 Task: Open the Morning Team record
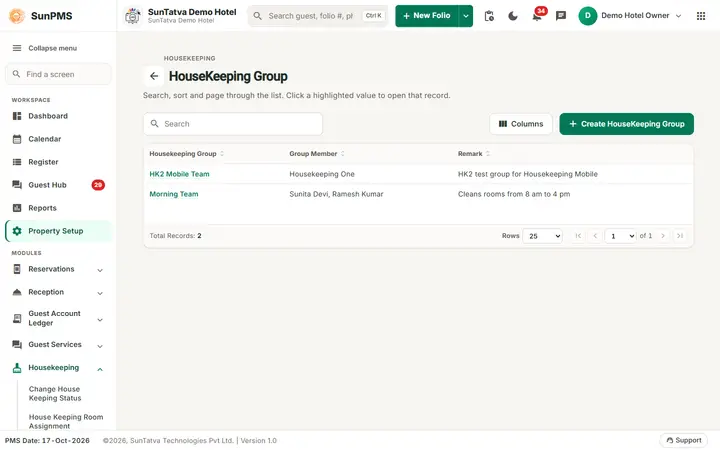pos(174,194)
